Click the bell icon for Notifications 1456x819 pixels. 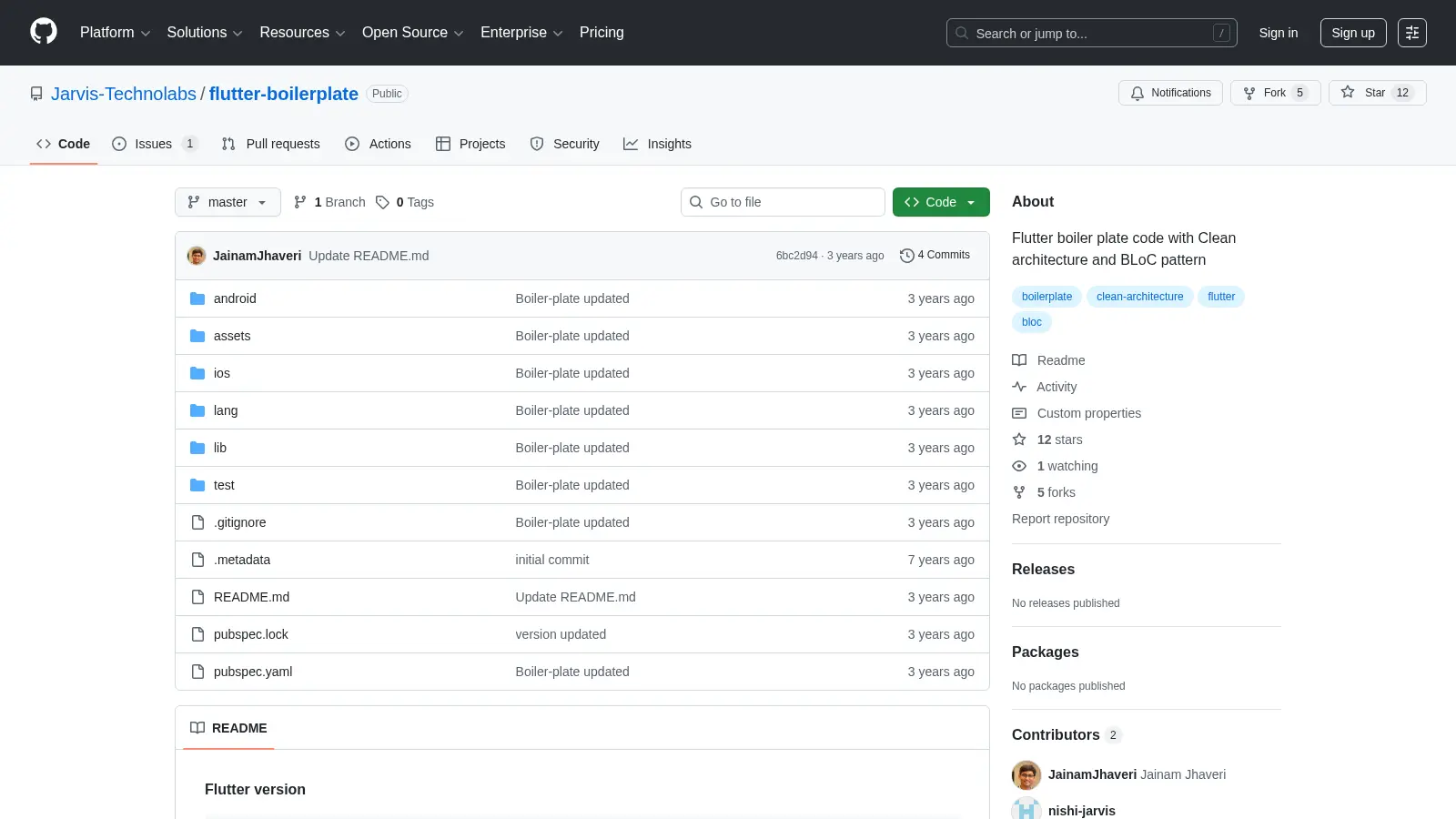point(1137,93)
